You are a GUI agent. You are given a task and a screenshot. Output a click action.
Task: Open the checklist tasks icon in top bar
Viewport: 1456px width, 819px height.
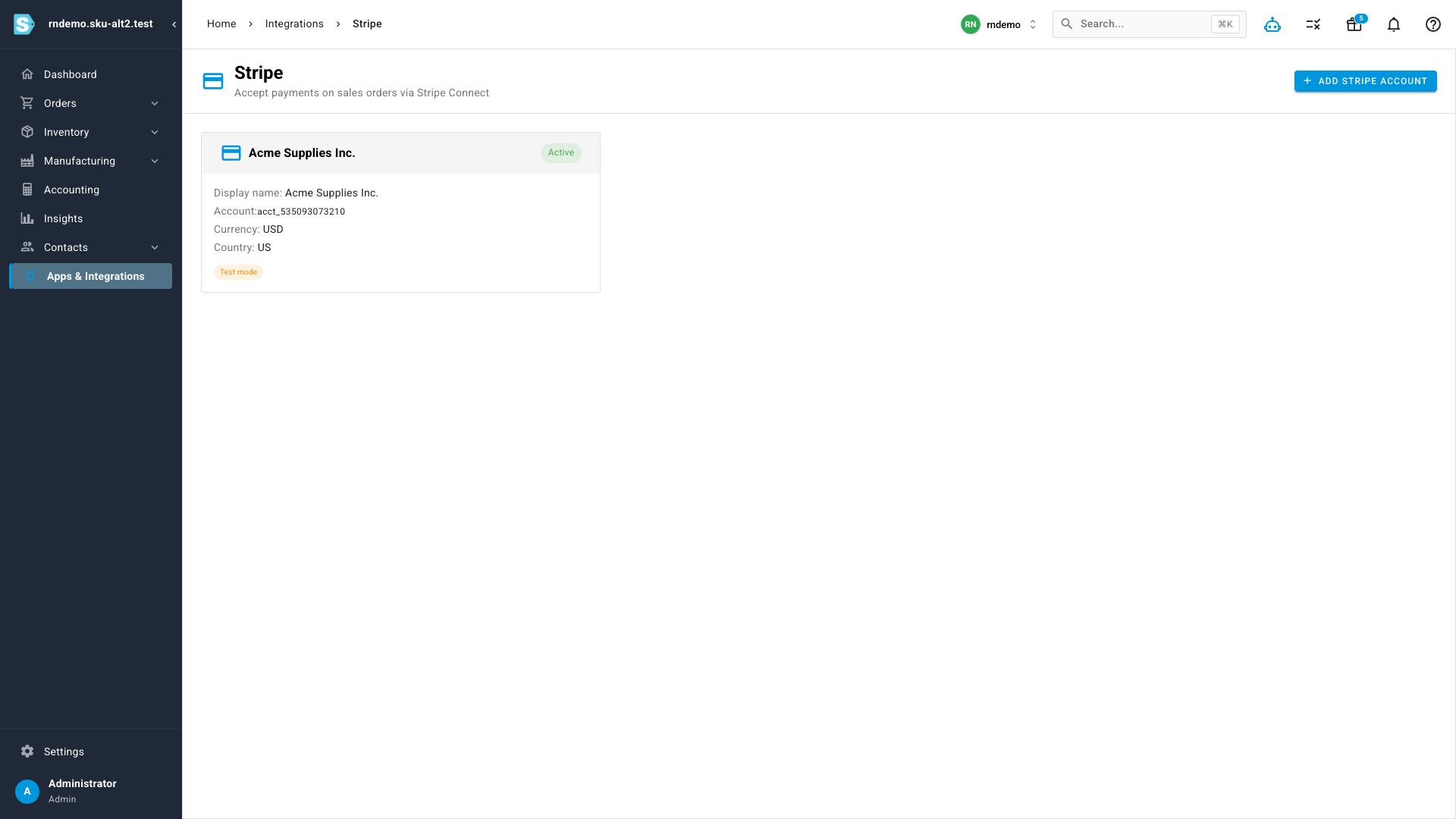pyautogui.click(x=1313, y=24)
